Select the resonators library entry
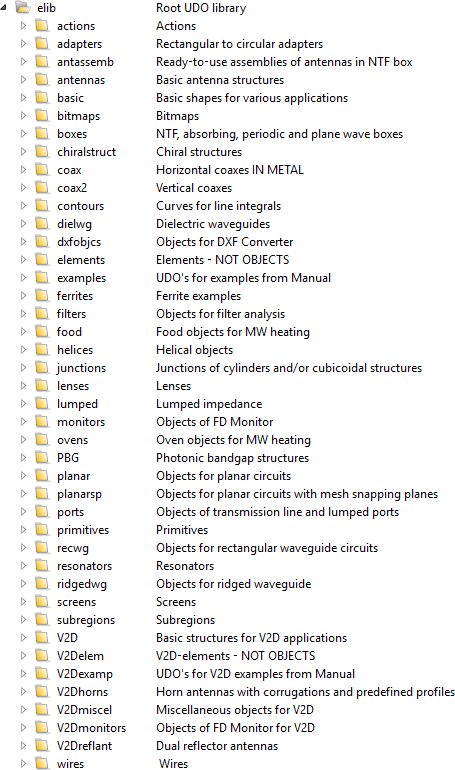Image resolution: width=455 pixels, height=770 pixels. point(84,566)
